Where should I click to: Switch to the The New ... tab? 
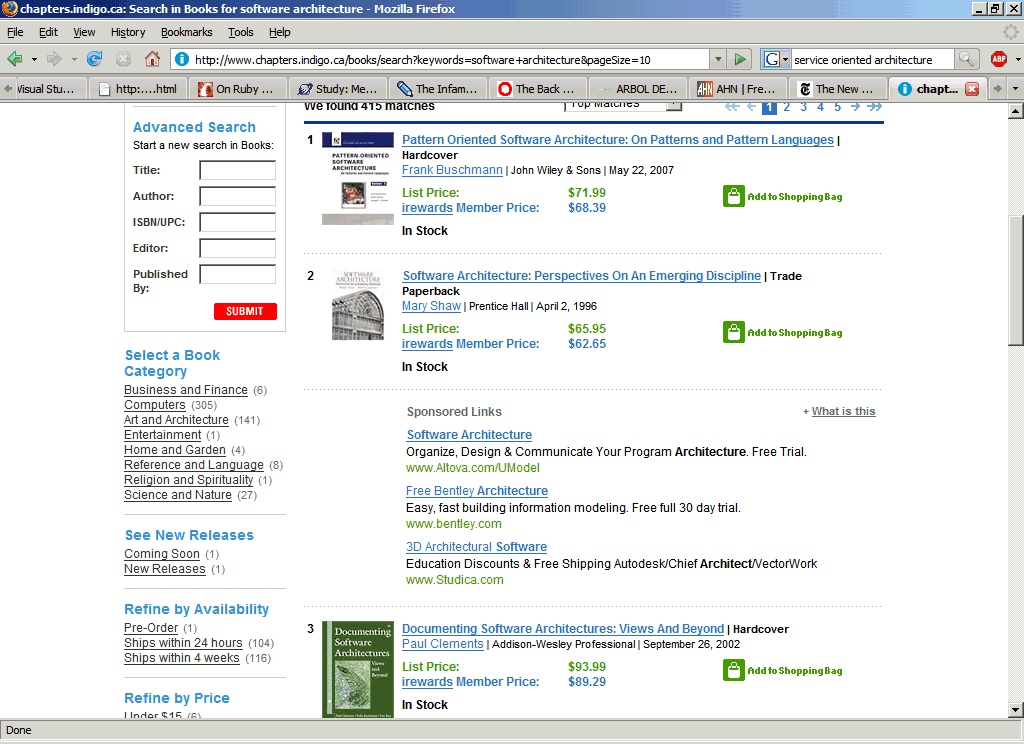(x=839, y=89)
